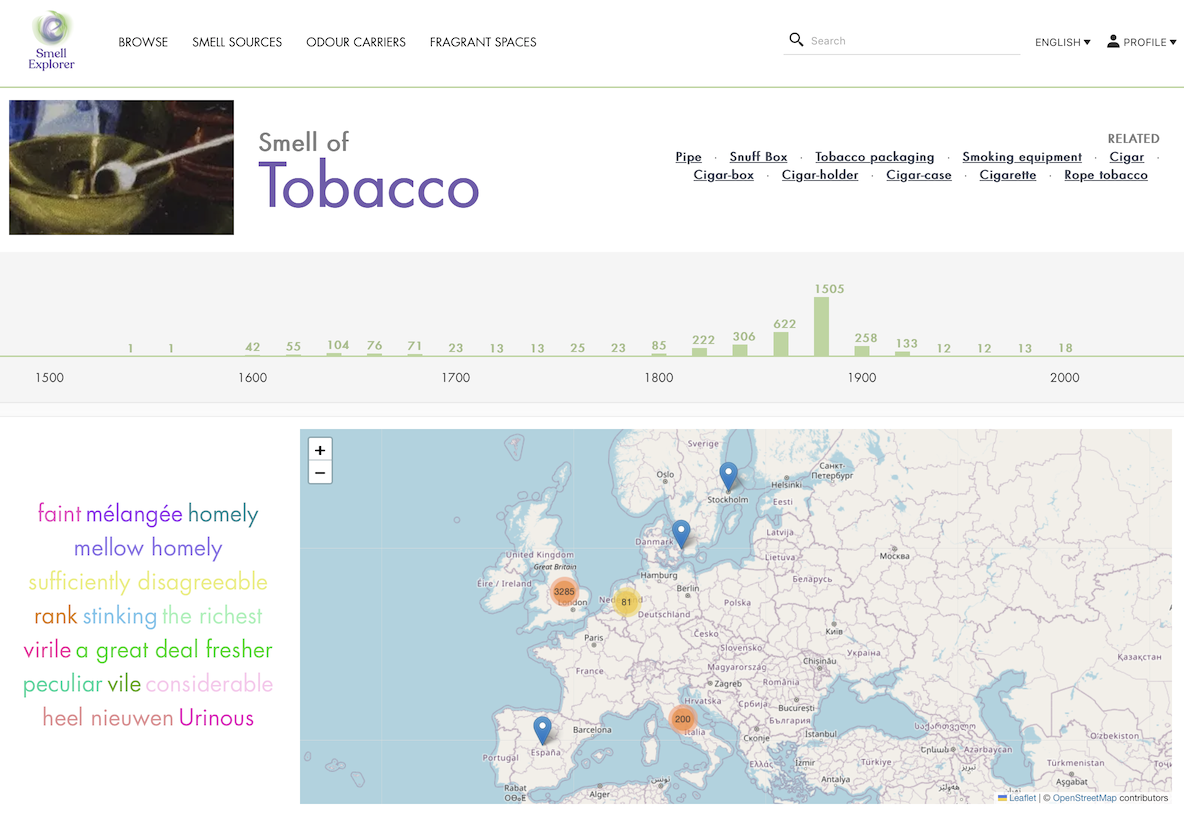Click 'a great deal fresher' phrase
This screenshot has width=1184, height=819.
174,650
